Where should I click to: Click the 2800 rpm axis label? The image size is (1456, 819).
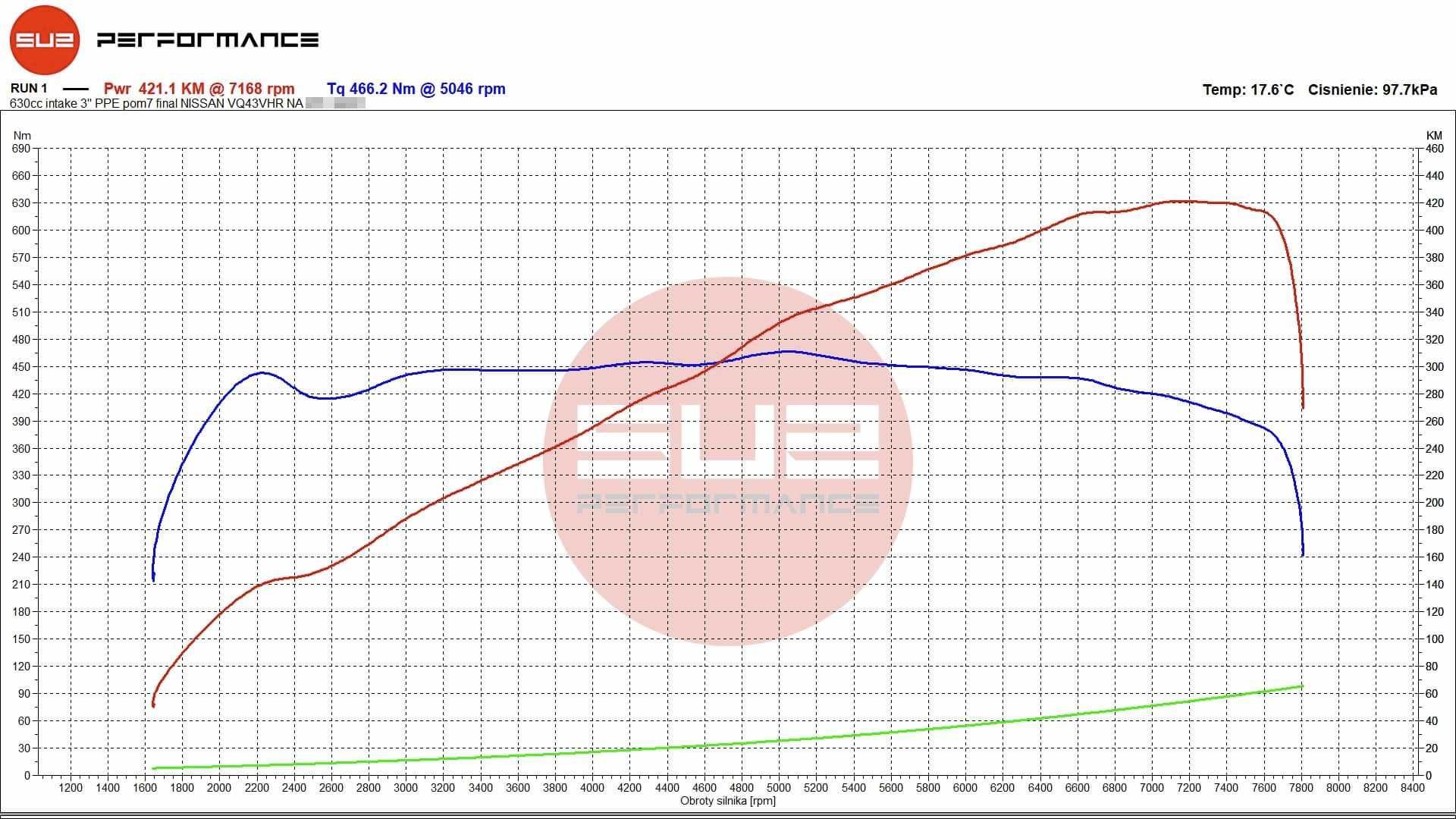pos(369,788)
